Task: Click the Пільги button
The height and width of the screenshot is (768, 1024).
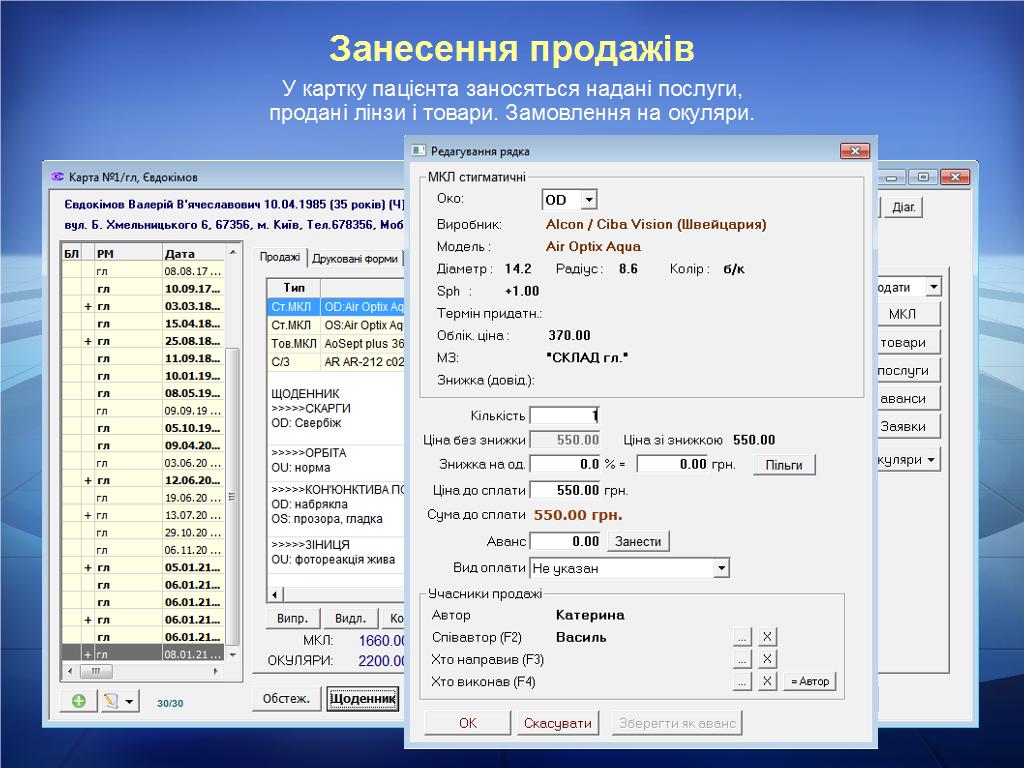Action: point(783,464)
